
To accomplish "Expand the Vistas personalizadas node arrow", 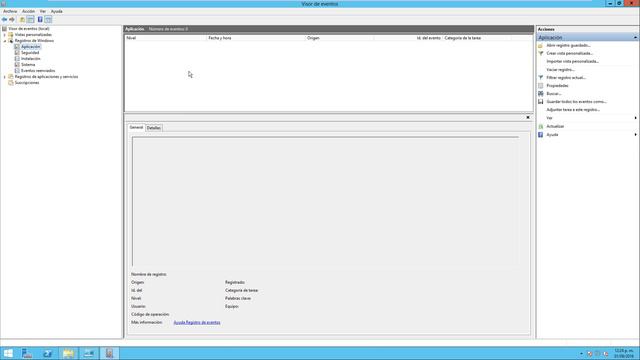I will click(5, 35).
